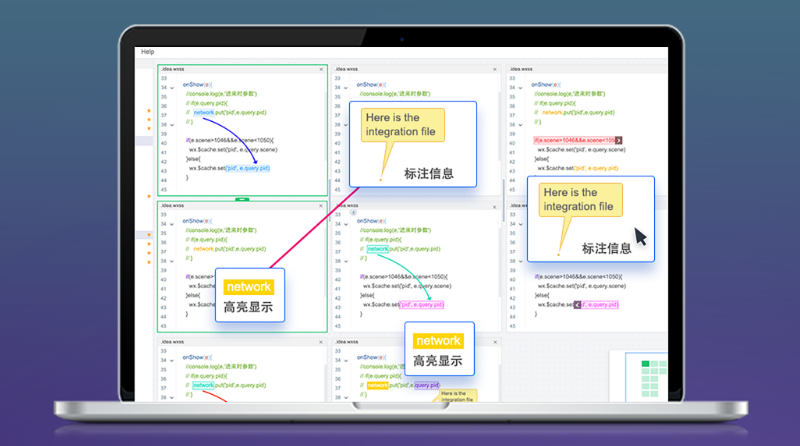This screenshot has width=800, height=446.
Task: Close the bottom-middle .idea.wxss panel
Action: (496, 342)
